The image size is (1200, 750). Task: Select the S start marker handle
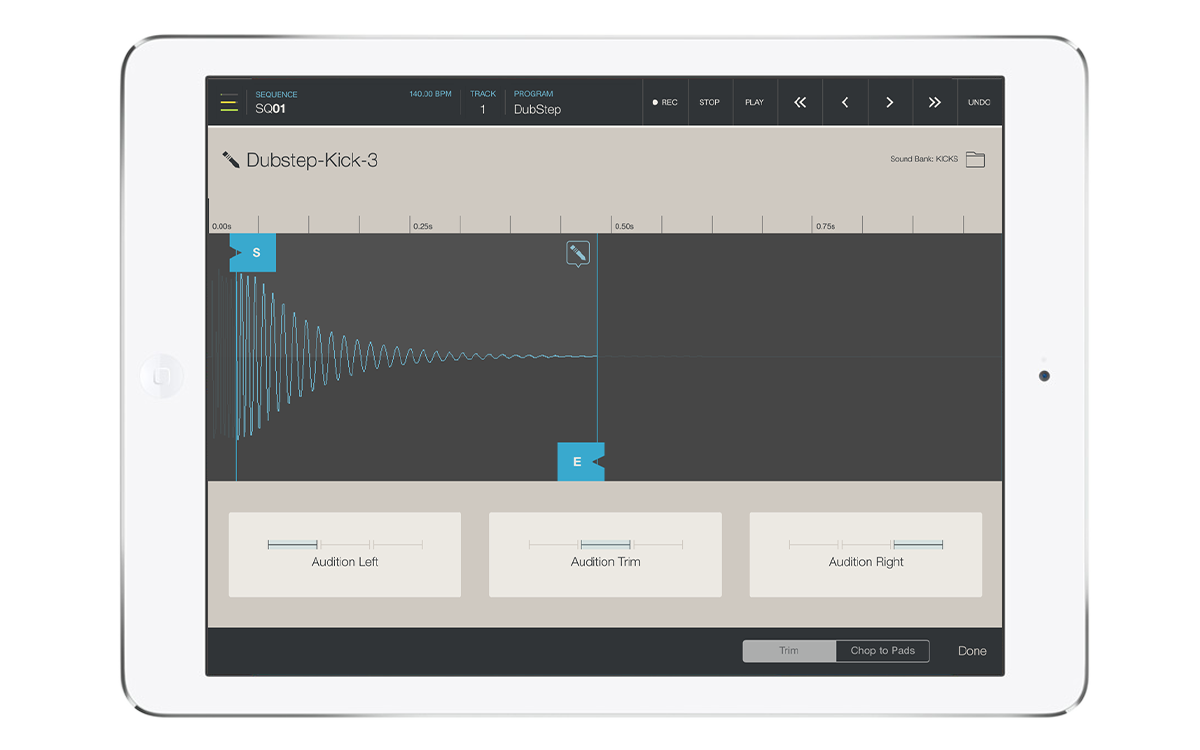pyautogui.click(x=254, y=253)
